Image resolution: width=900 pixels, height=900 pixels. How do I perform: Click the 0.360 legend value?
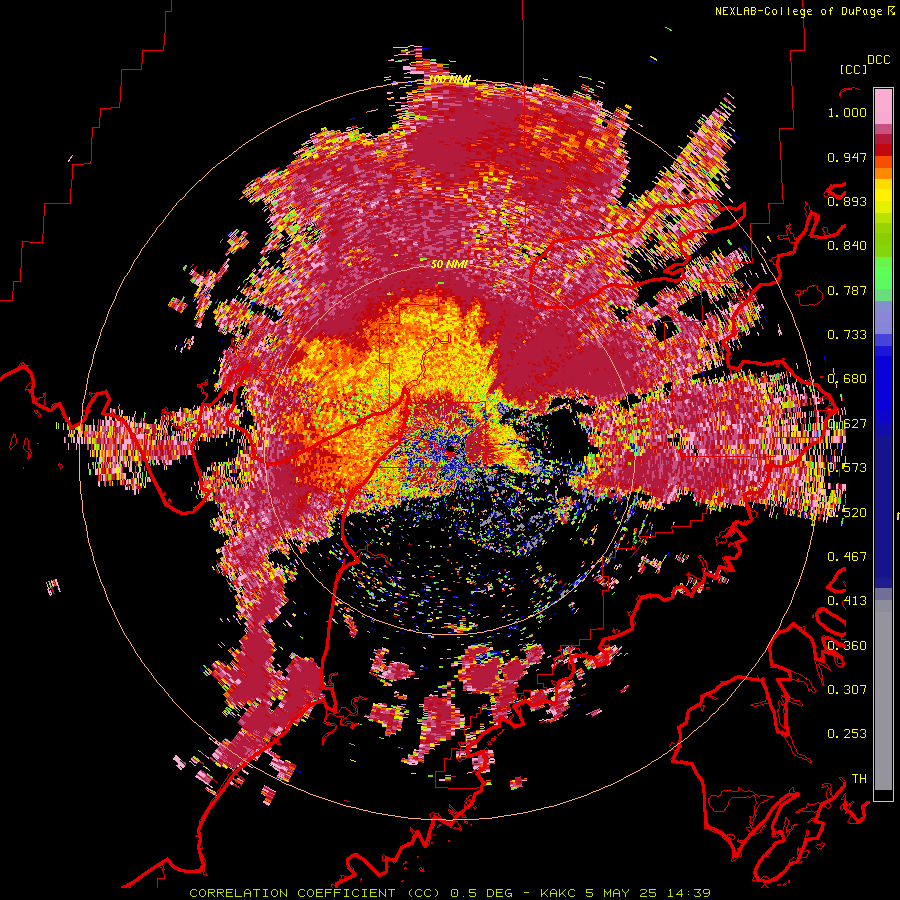point(847,645)
